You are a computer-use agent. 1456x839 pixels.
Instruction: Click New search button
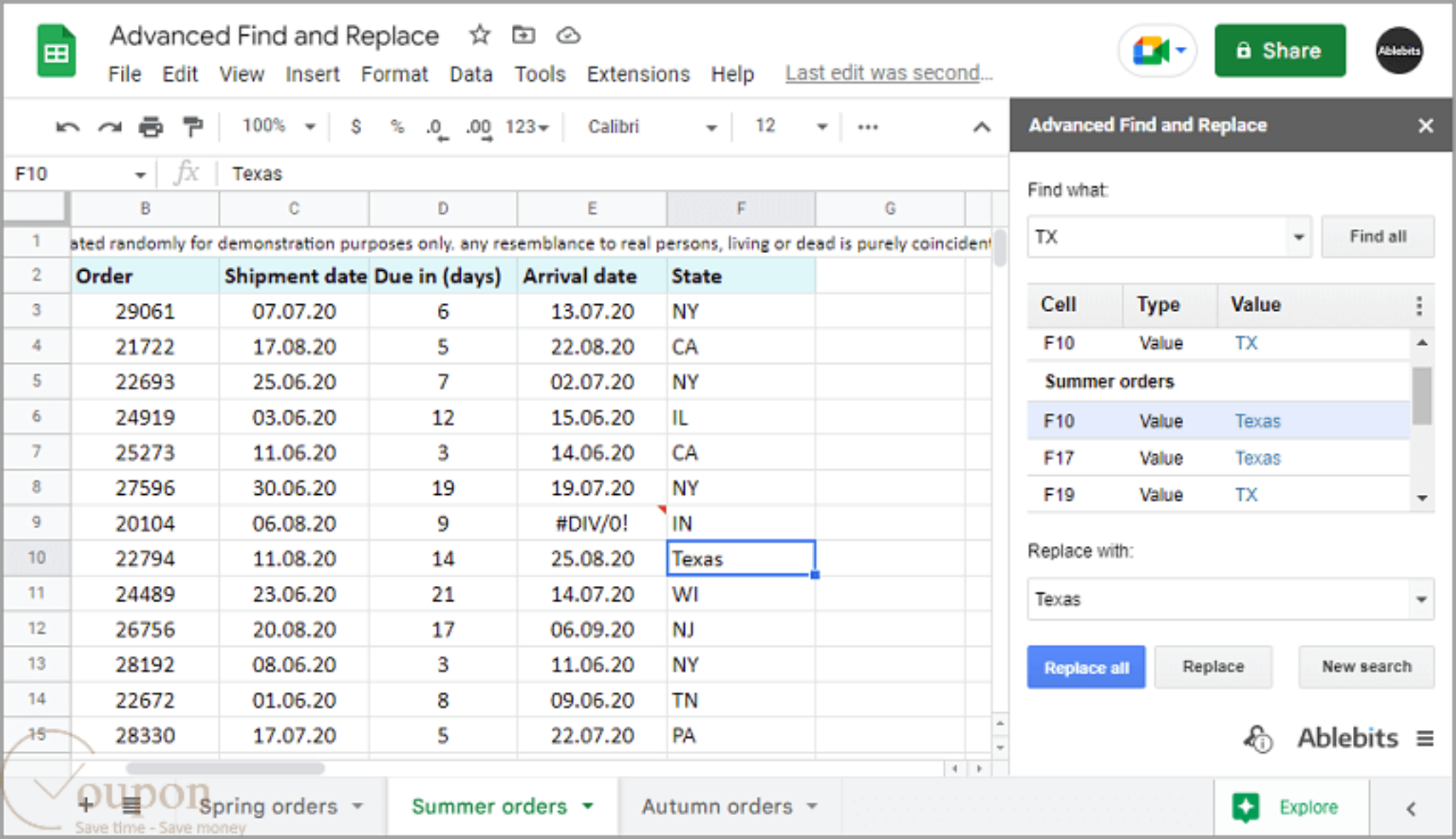click(1366, 667)
